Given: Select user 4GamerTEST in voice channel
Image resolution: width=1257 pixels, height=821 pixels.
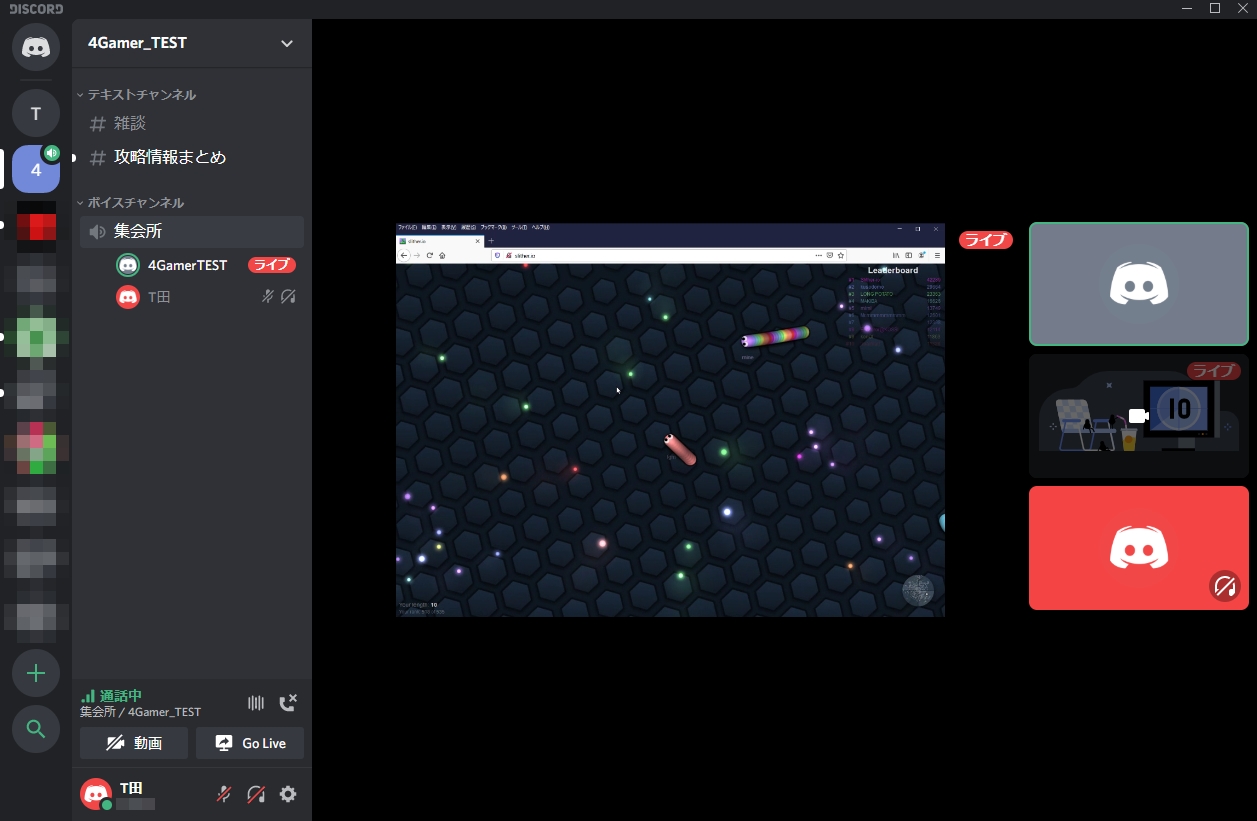Looking at the screenshot, I should 187,265.
